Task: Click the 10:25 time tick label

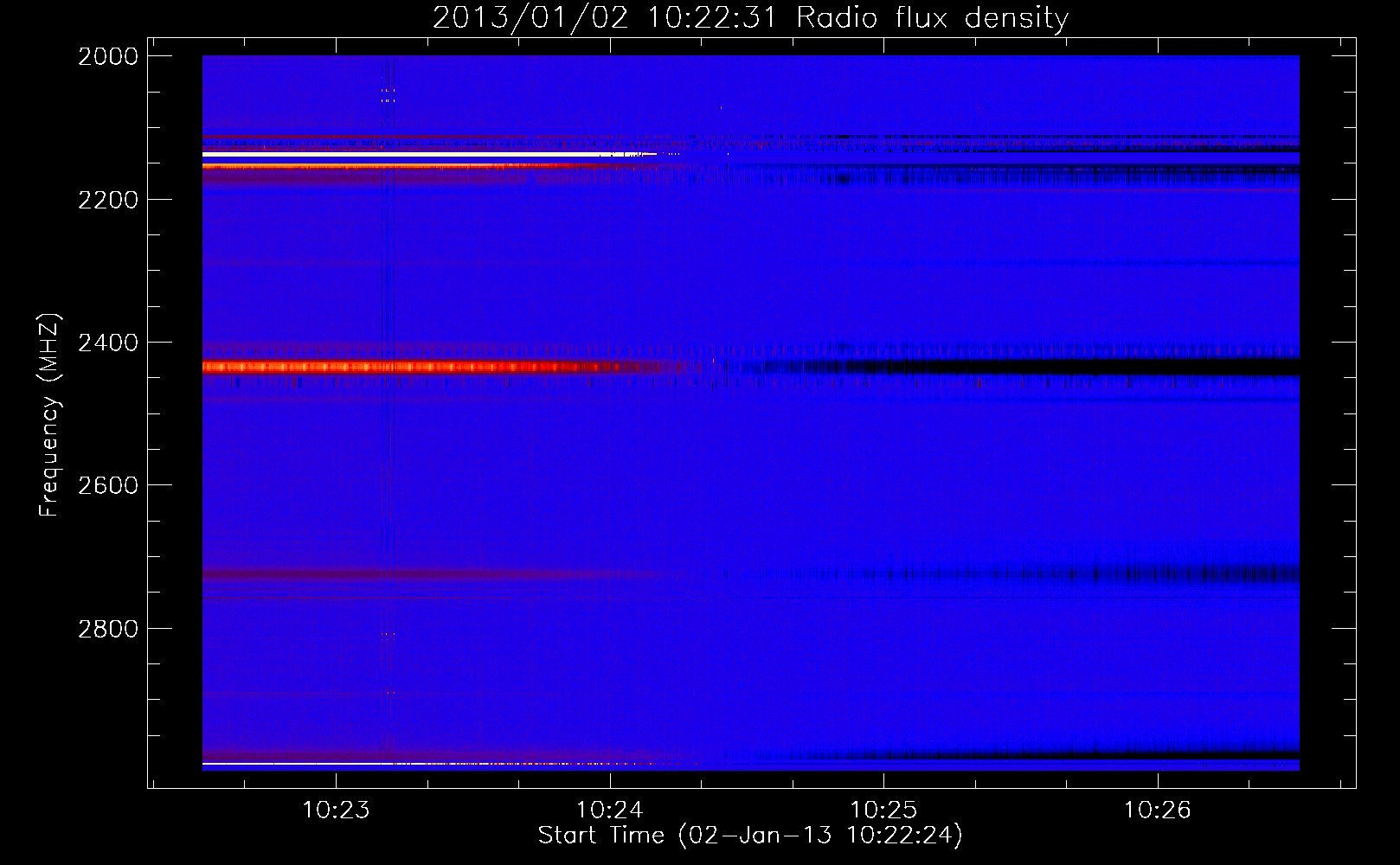Action: pos(883,810)
